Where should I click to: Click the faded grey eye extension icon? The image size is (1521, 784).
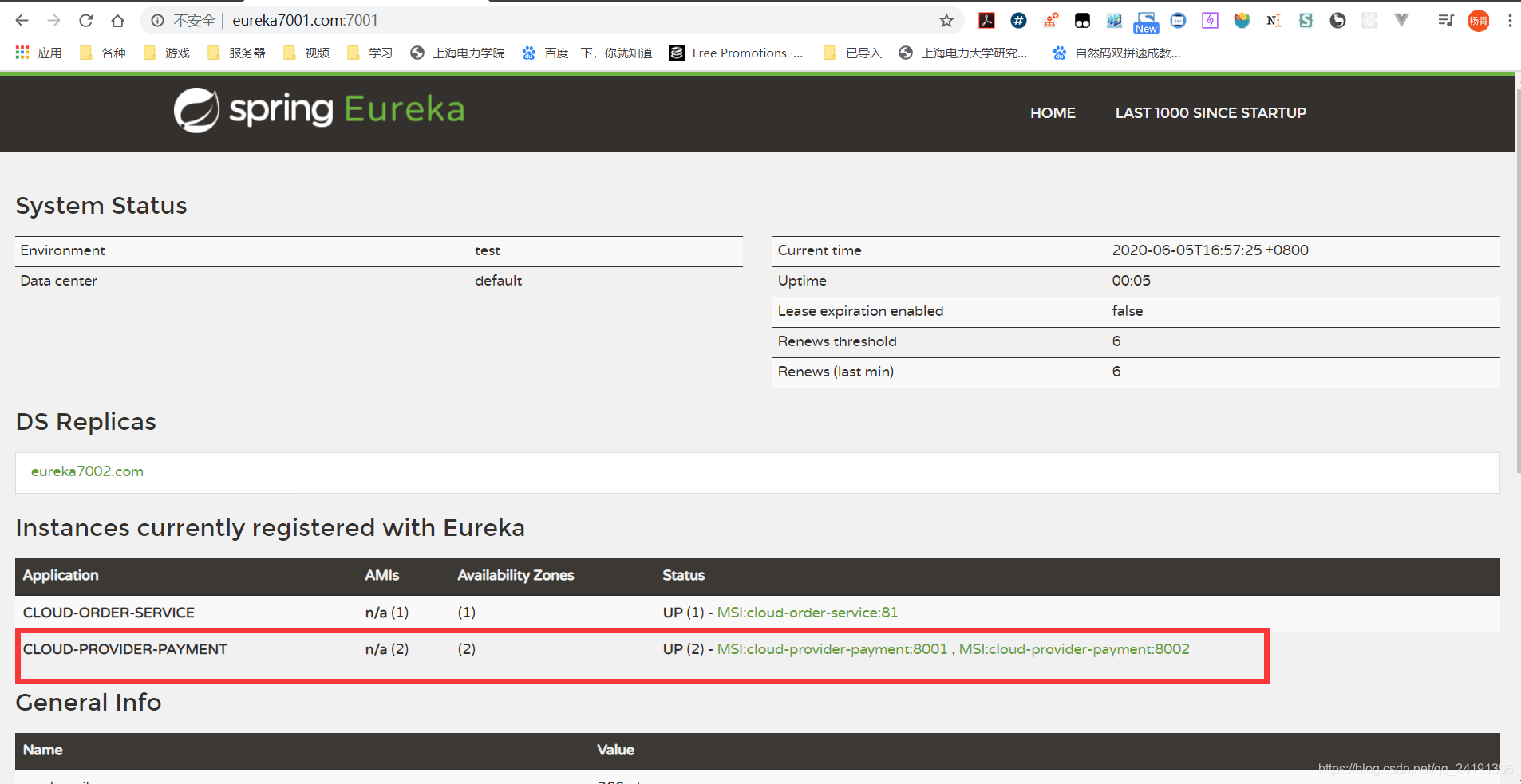[x=1370, y=21]
